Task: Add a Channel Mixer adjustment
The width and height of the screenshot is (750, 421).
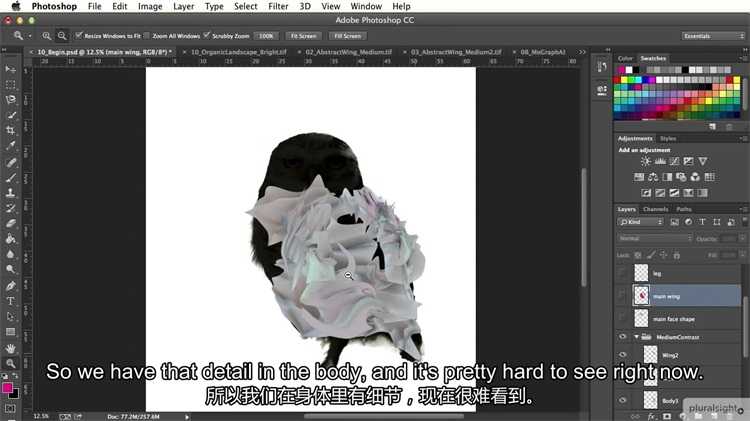Action: [x=695, y=177]
